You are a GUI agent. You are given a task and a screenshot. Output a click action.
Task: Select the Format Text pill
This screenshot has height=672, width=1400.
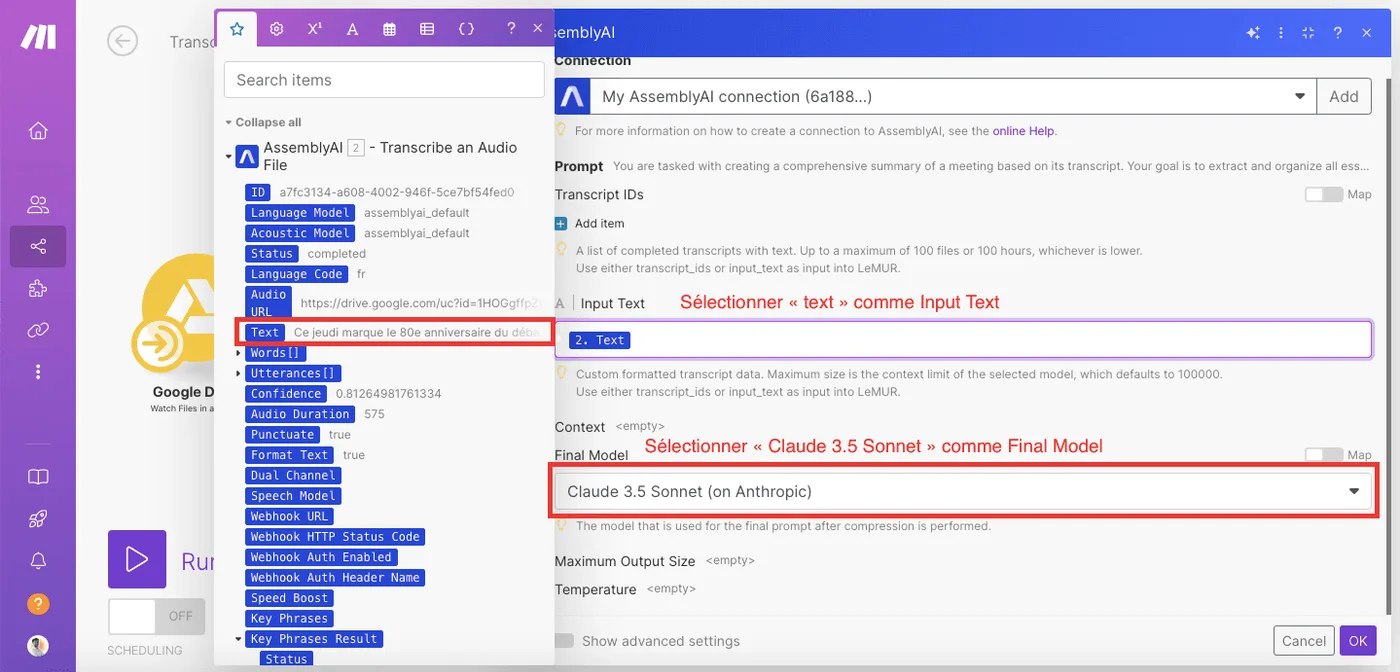point(289,455)
